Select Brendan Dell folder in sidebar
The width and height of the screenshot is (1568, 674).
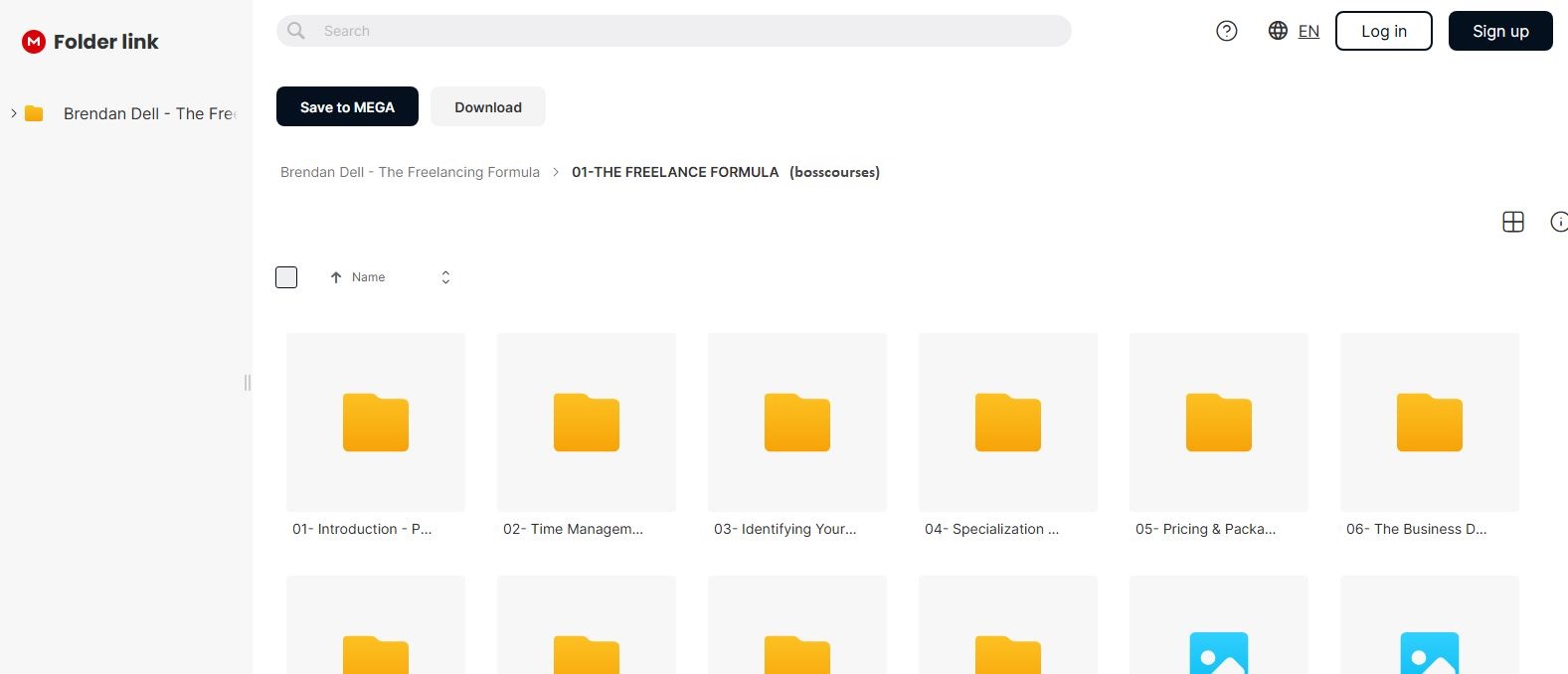click(149, 113)
